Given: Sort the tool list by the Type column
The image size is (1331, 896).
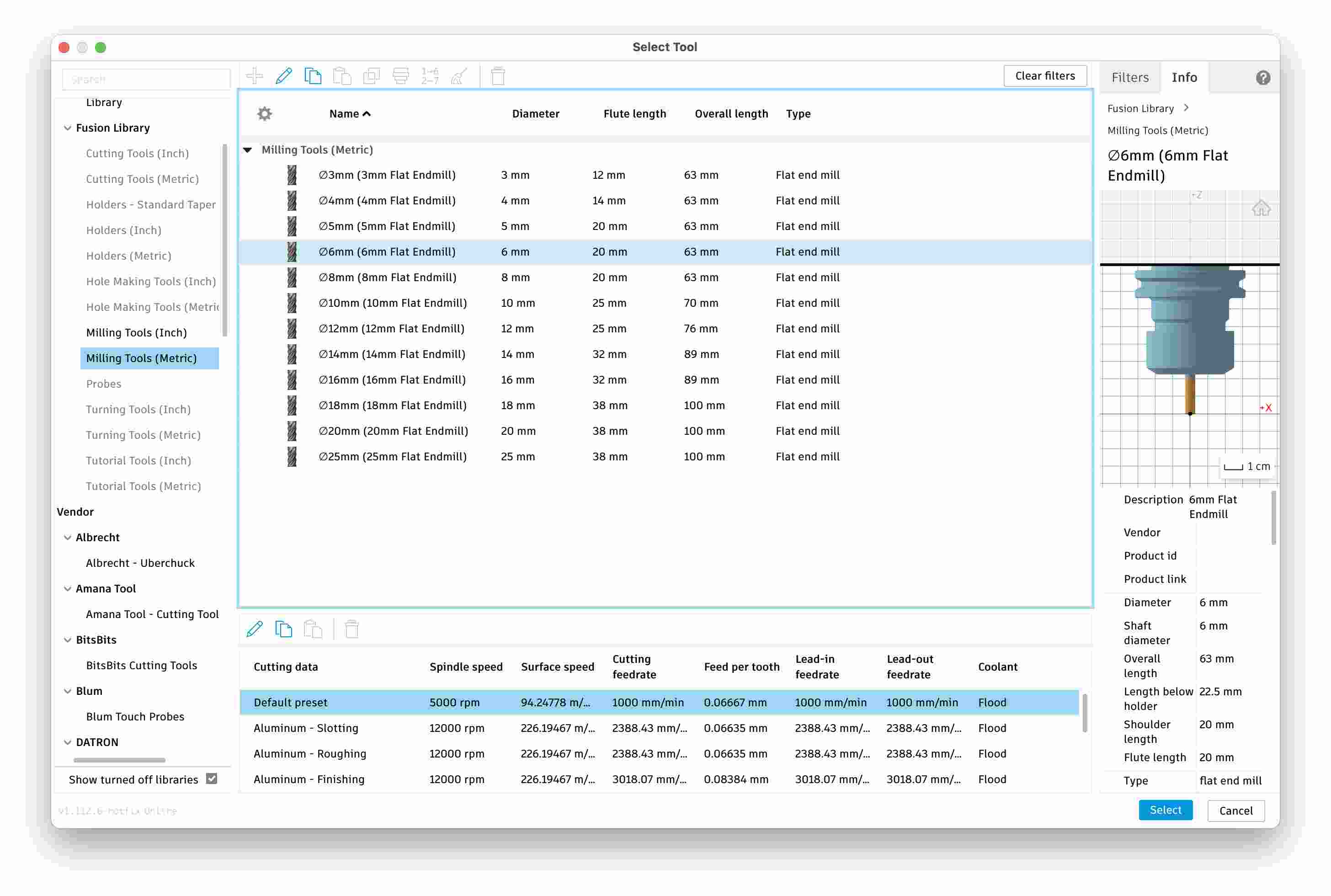Looking at the screenshot, I should coord(798,114).
